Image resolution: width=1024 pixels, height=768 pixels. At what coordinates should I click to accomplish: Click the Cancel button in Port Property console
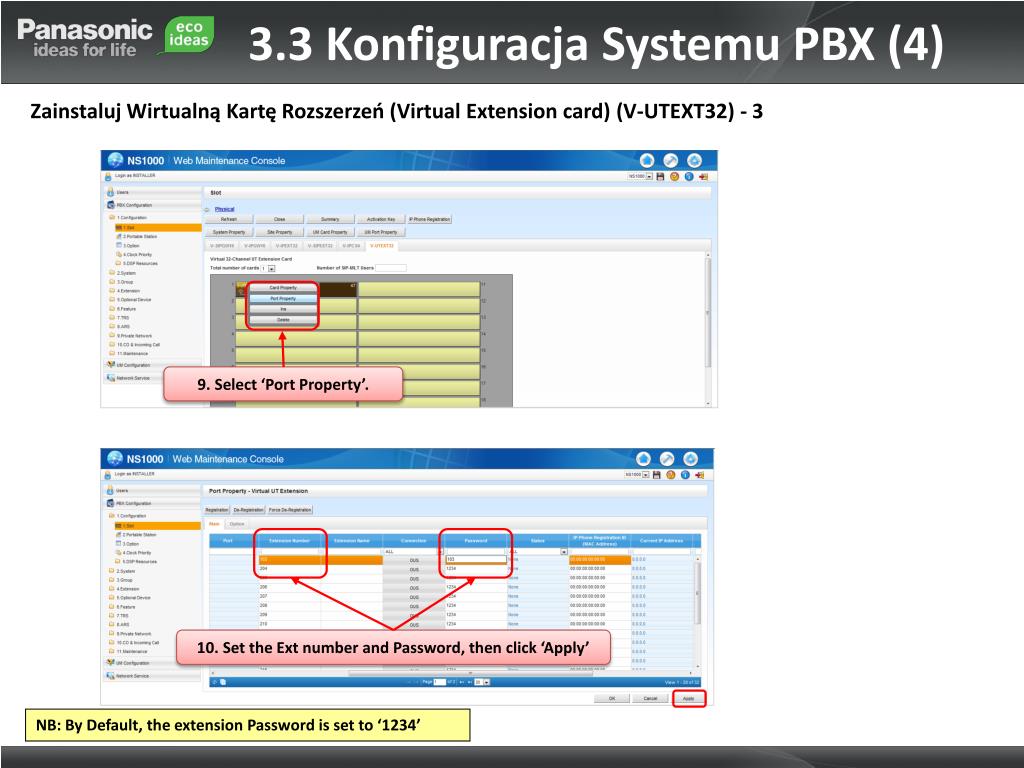[x=650, y=698]
